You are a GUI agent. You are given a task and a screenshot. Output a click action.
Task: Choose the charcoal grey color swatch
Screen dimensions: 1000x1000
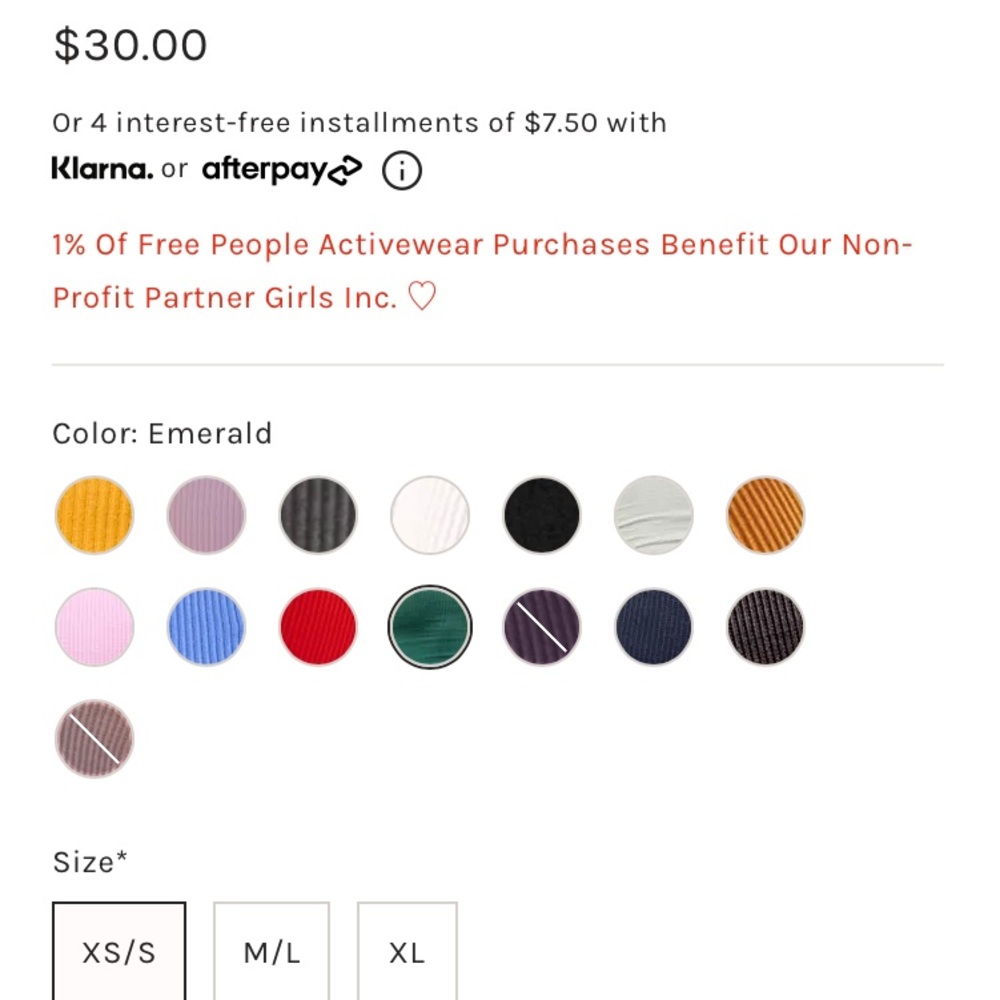click(x=318, y=515)
